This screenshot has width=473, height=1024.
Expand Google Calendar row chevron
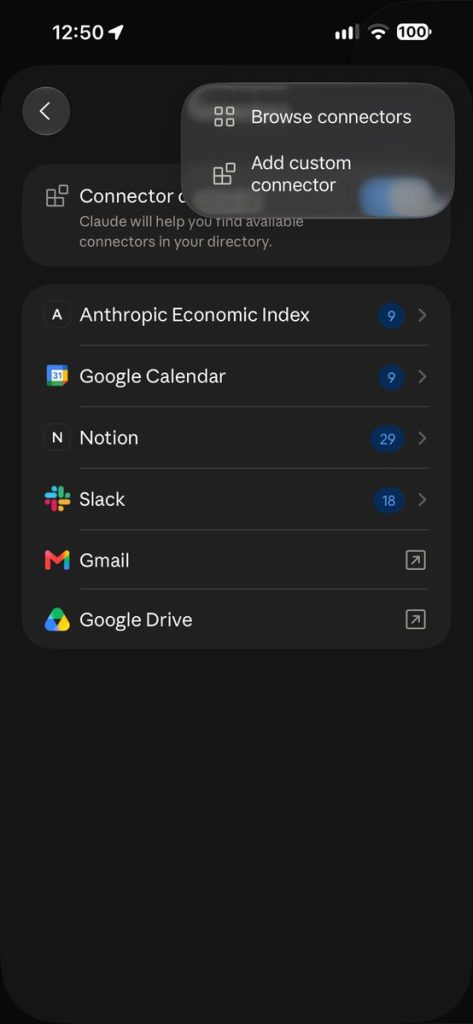pyautogui.click(x=422, y=377)
